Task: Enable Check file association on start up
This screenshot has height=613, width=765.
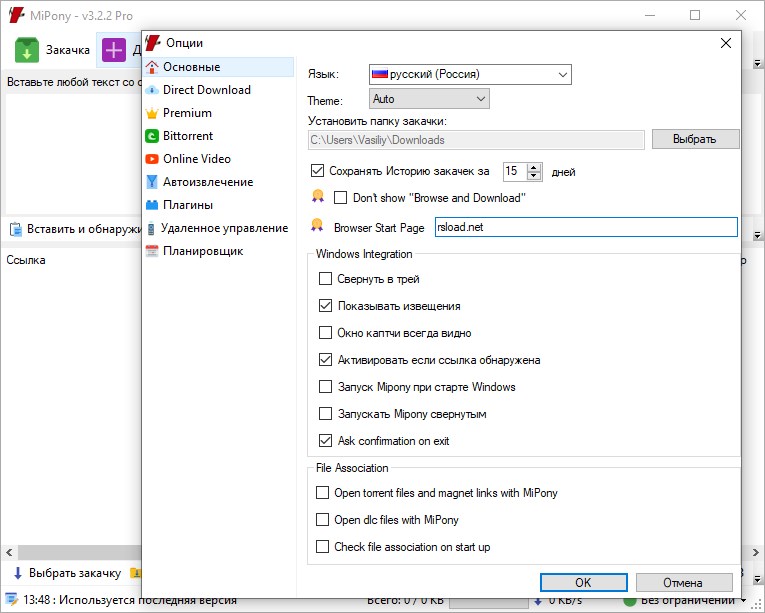Action: click(x=322, y=546)
